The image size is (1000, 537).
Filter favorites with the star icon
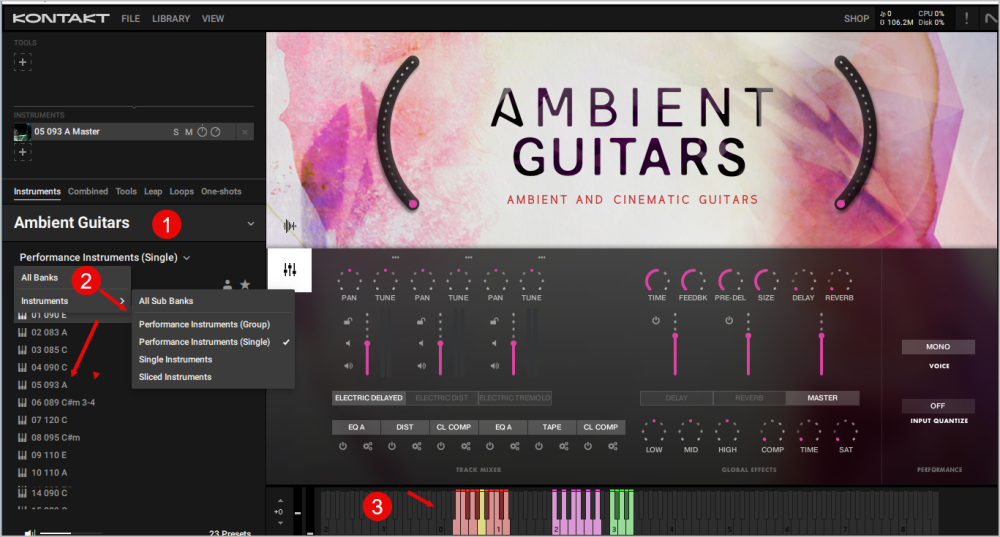(245, 284)
